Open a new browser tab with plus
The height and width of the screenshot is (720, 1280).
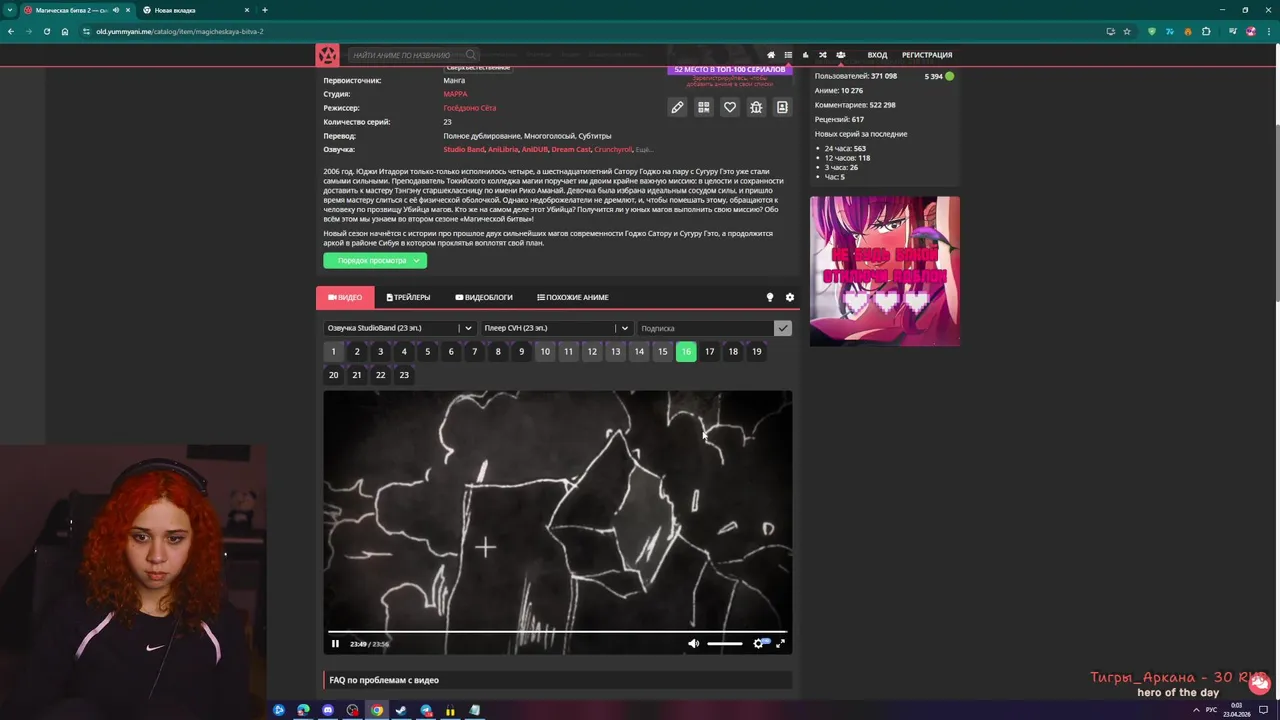tap(264, 10)
